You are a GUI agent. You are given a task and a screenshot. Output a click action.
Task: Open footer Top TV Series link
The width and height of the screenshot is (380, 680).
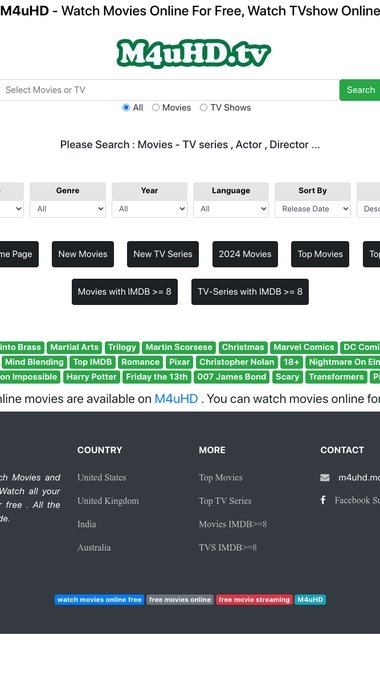(225, 501)
